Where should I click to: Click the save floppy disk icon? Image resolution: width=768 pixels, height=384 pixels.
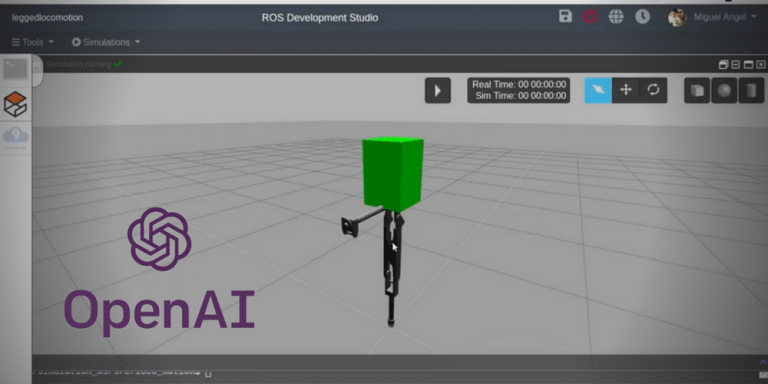tap(565, 16)
